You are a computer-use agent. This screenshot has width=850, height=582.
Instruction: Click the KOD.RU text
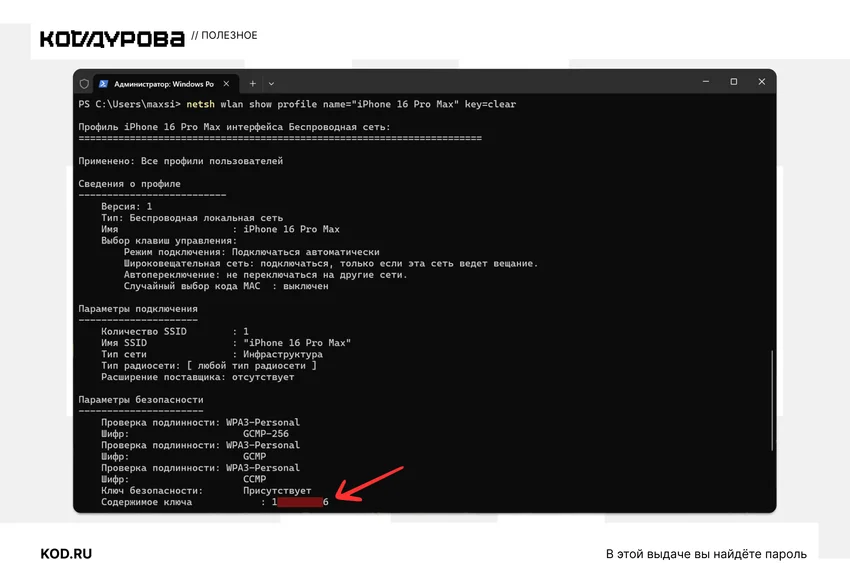(66, 554)
